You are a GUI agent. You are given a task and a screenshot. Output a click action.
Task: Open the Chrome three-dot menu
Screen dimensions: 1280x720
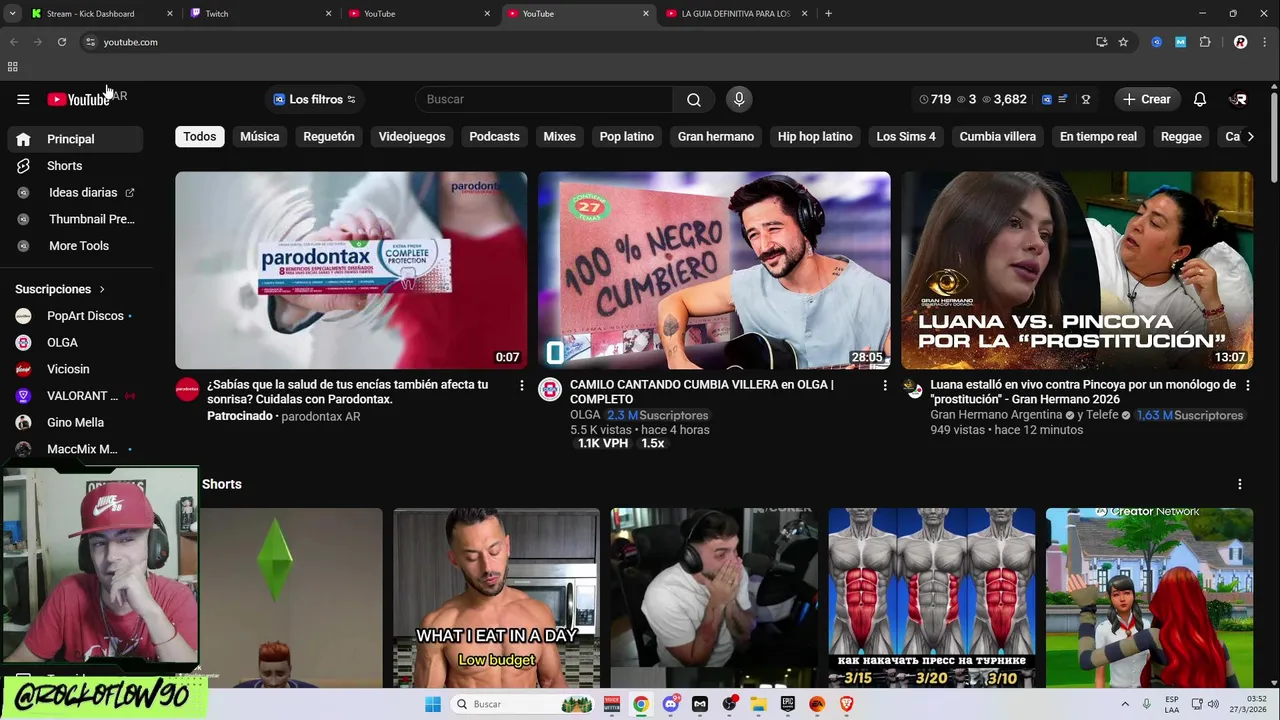(x=1264, y=42)
